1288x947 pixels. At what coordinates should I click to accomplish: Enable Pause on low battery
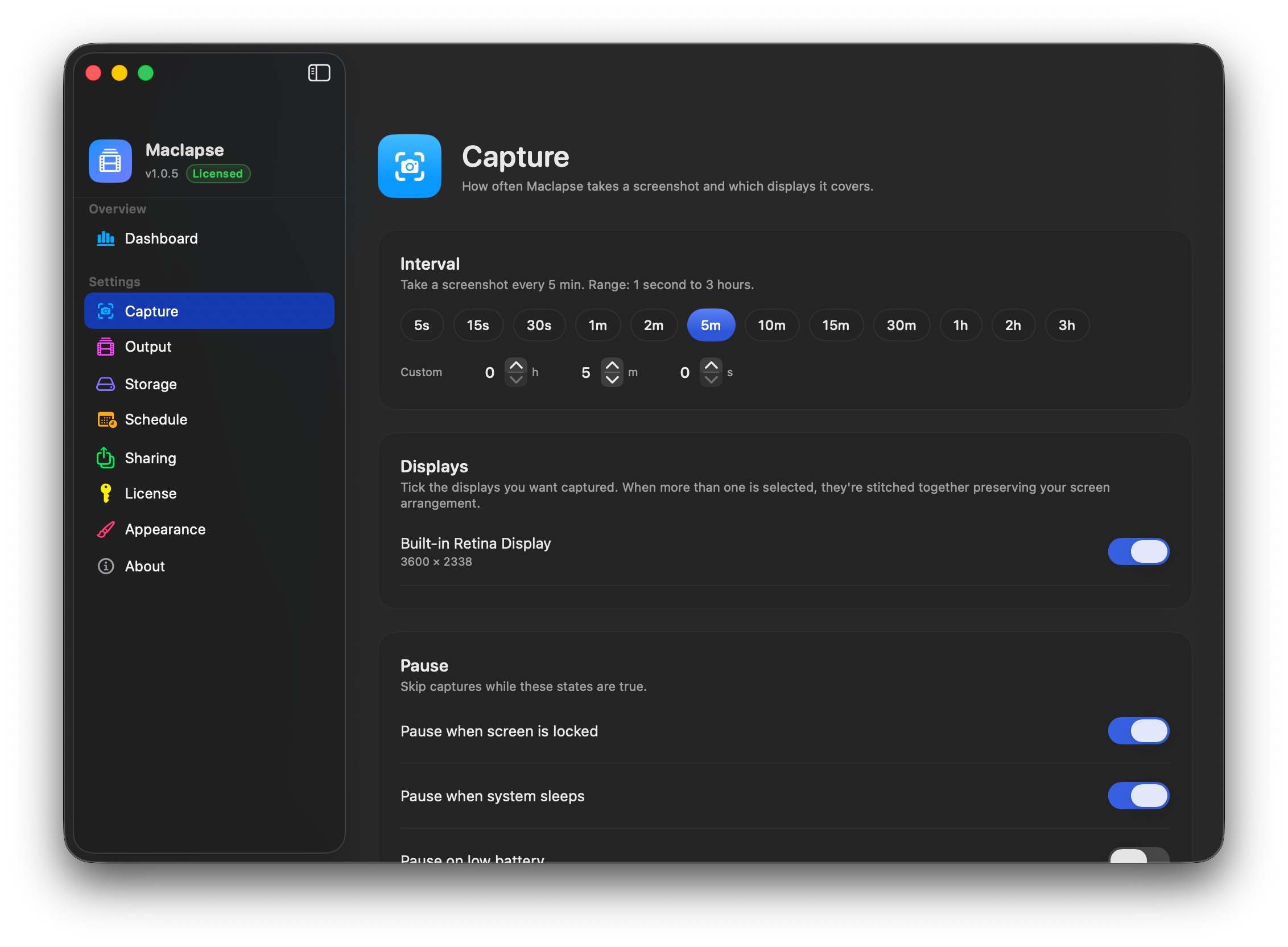(x=1138, y=855)
